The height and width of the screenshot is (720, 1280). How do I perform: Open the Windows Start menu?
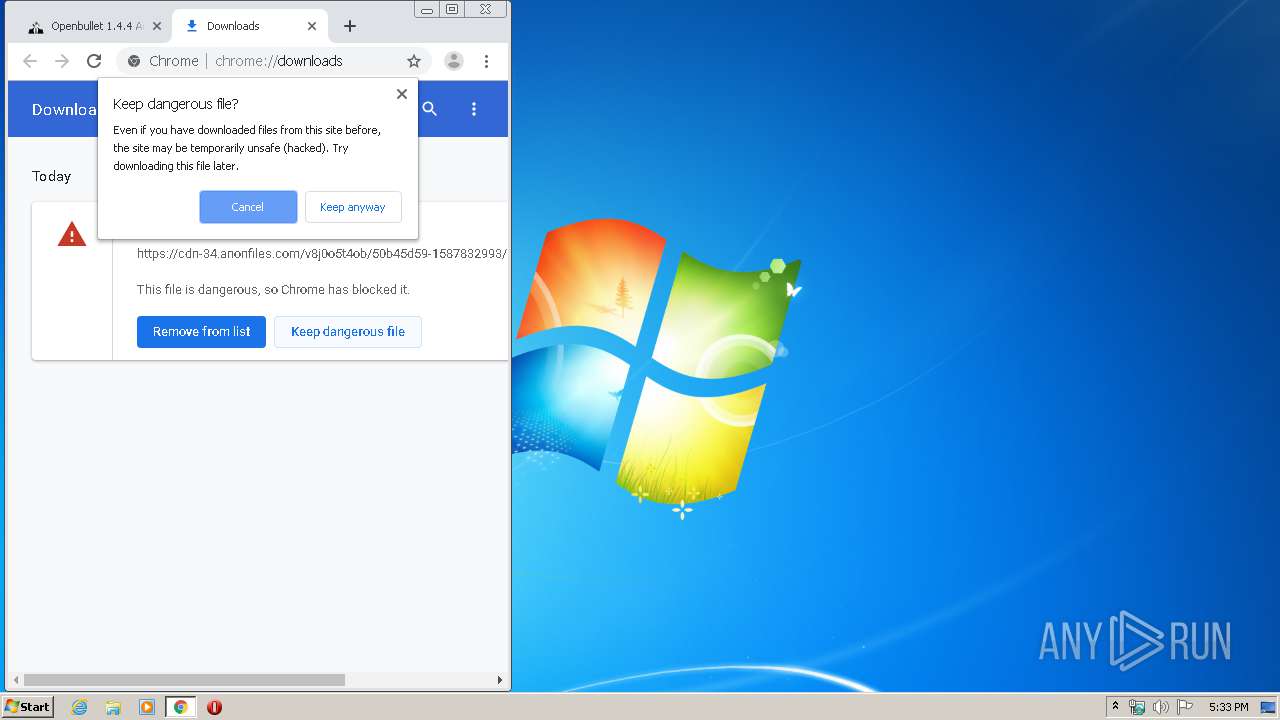coord(28,707)
